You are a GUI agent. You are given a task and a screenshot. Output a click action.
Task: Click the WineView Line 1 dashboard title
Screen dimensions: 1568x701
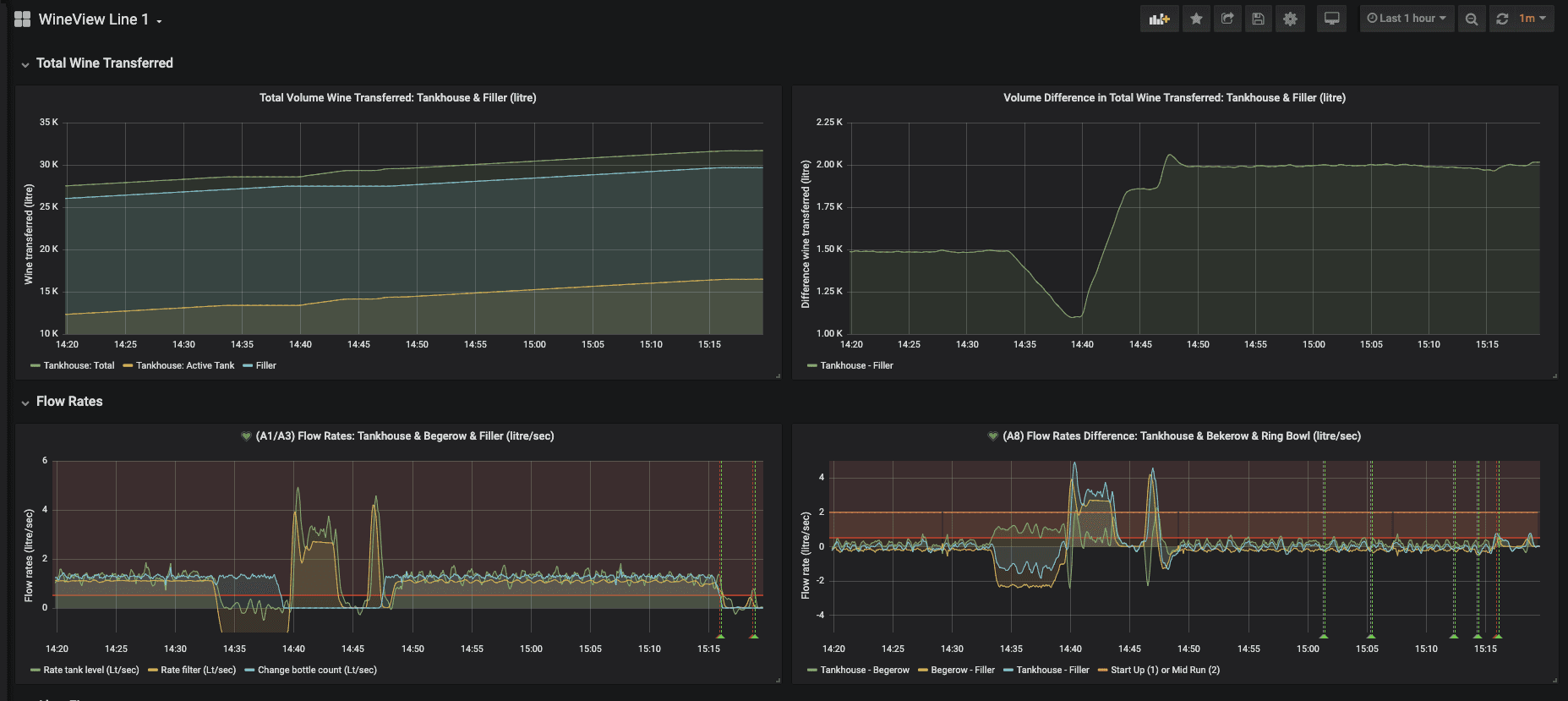tap(94, 19)
